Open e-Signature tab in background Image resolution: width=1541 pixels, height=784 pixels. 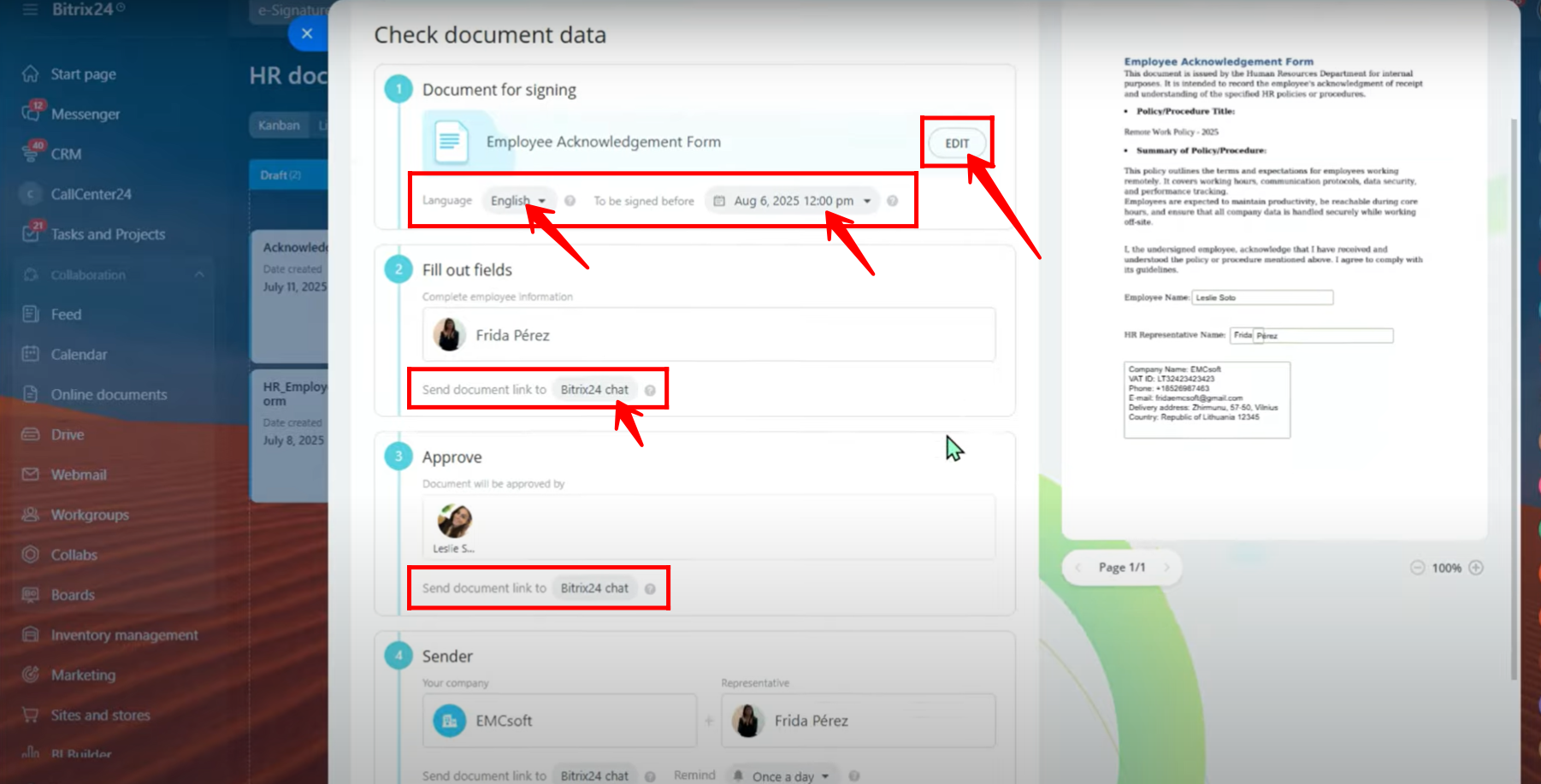(x=292, y=10)
